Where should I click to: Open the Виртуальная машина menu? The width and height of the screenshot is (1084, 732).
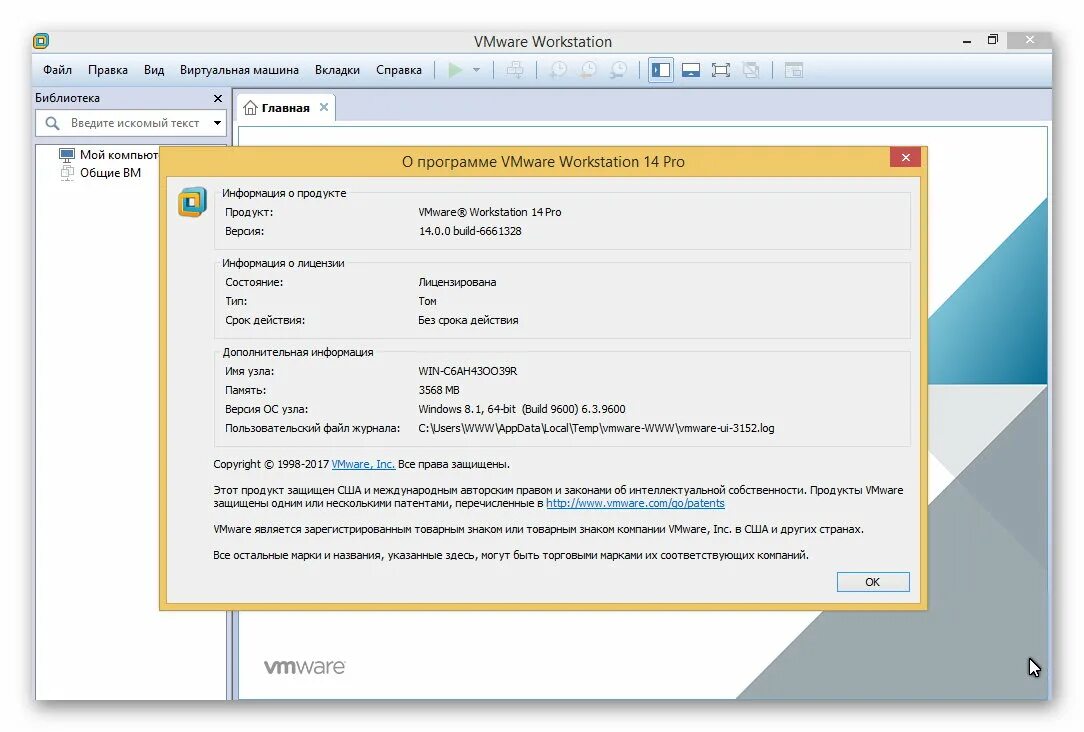[x=239, y=70]
